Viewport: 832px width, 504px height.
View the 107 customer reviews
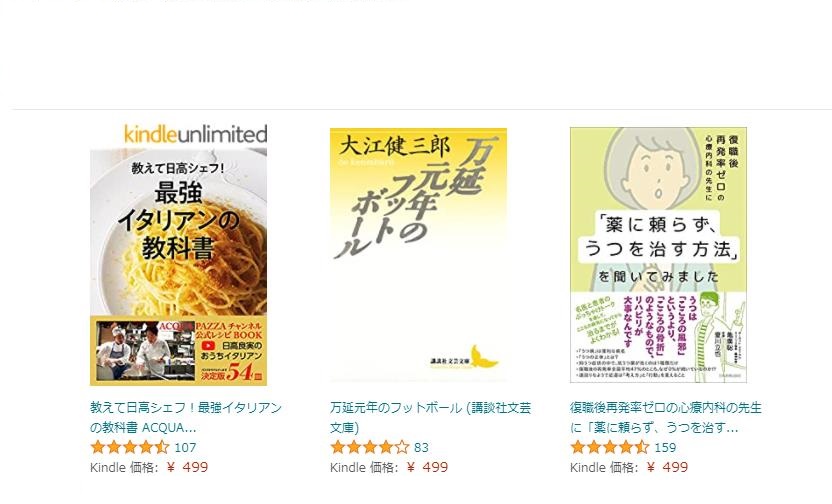pyautogui.click(x=185, y=448)
